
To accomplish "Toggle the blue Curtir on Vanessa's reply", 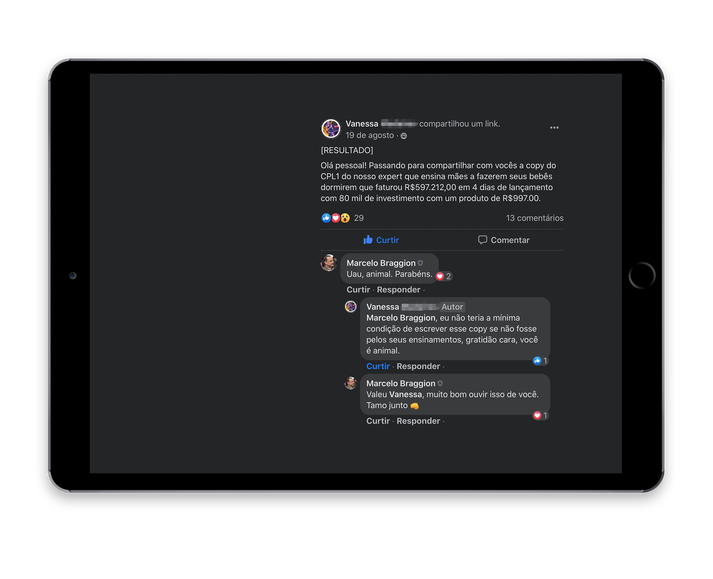I will point(377,366).
